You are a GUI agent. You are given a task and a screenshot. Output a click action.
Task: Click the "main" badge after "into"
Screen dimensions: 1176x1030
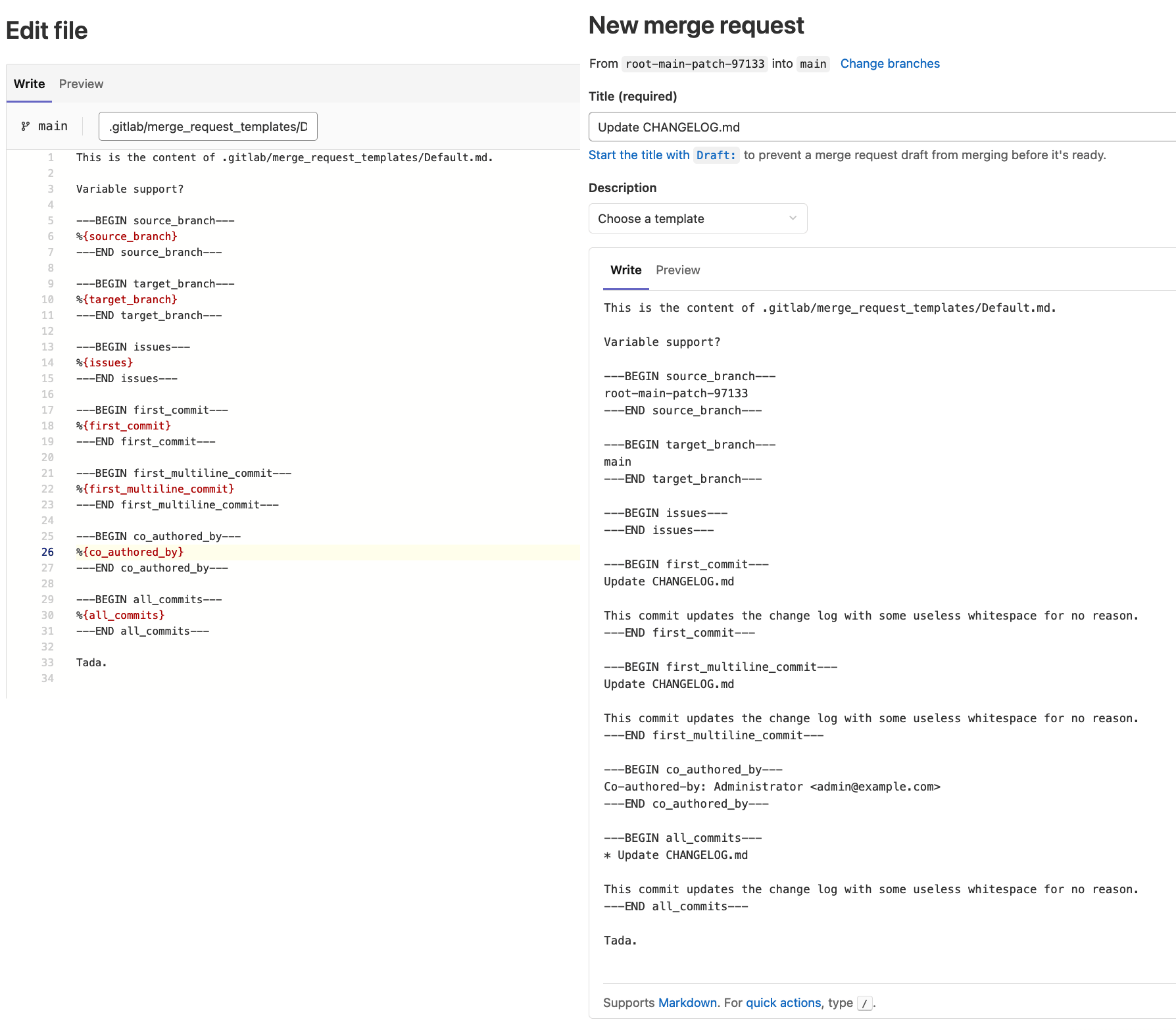[x=813, y=63]
